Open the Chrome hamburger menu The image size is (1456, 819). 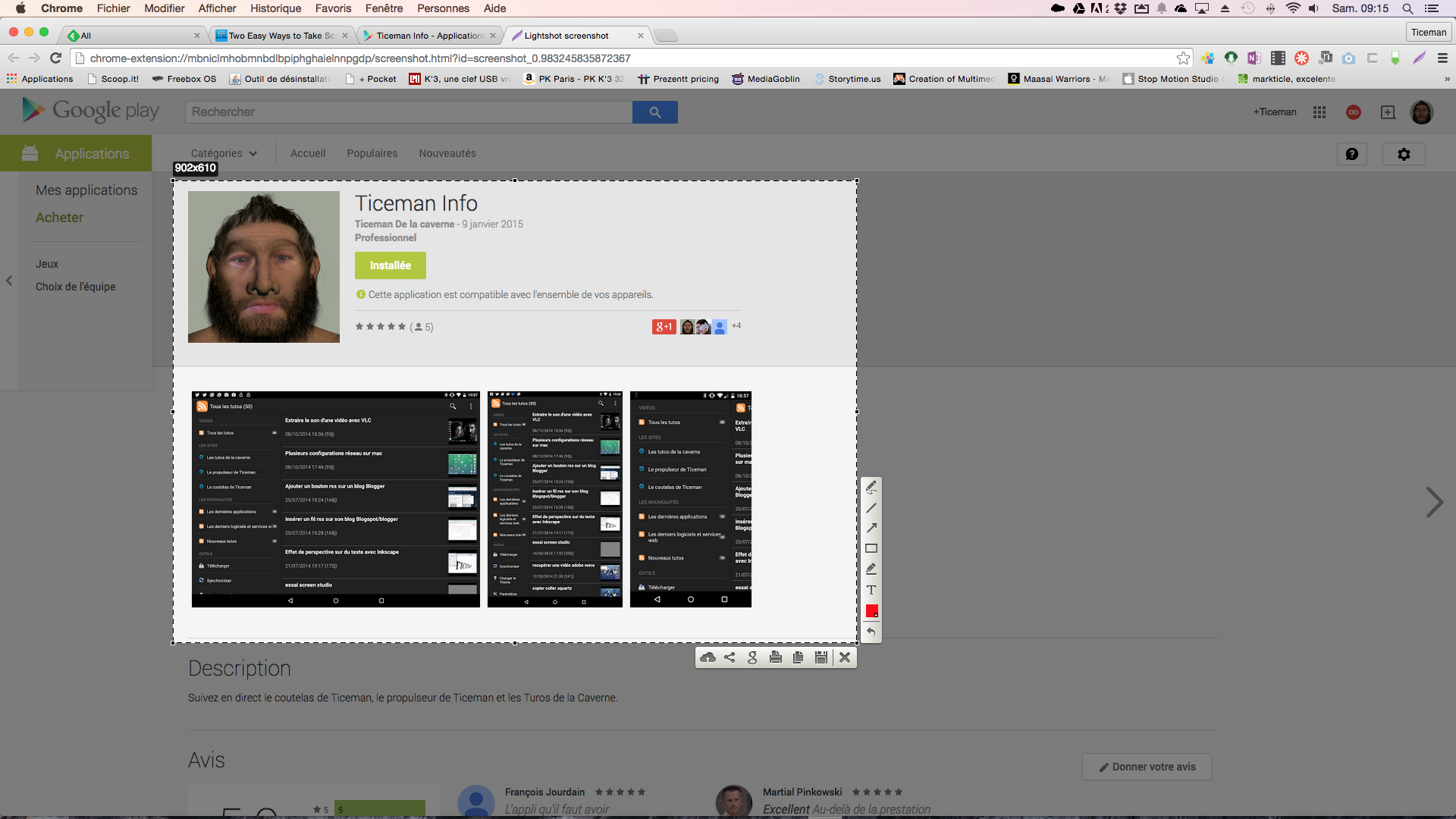pos(1442,58)
